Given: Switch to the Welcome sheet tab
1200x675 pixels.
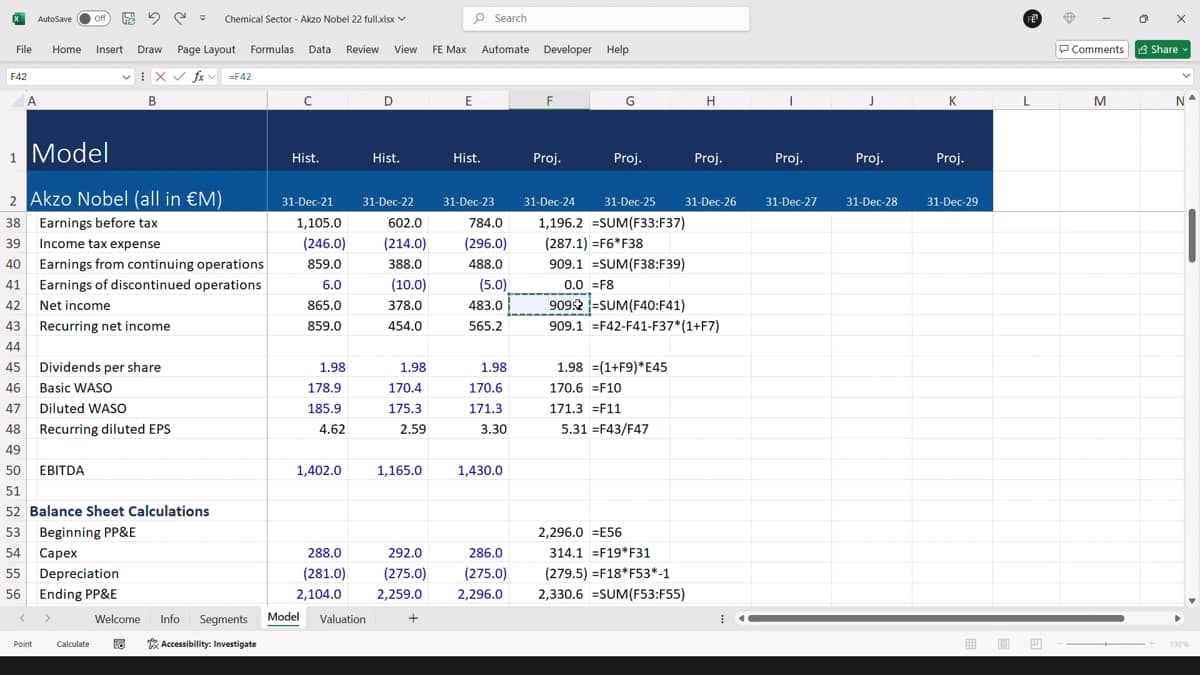Looking at the screenshot, I should pos(117,619).
